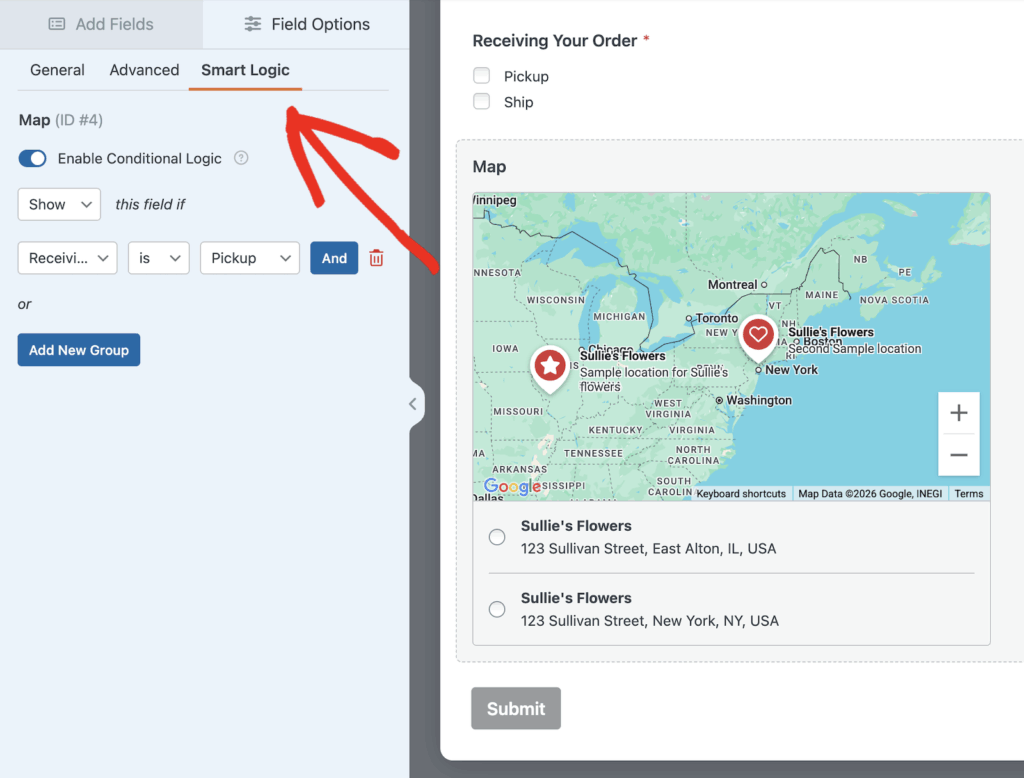
Task: Check the Pickup checkbox
Action: 482,76
